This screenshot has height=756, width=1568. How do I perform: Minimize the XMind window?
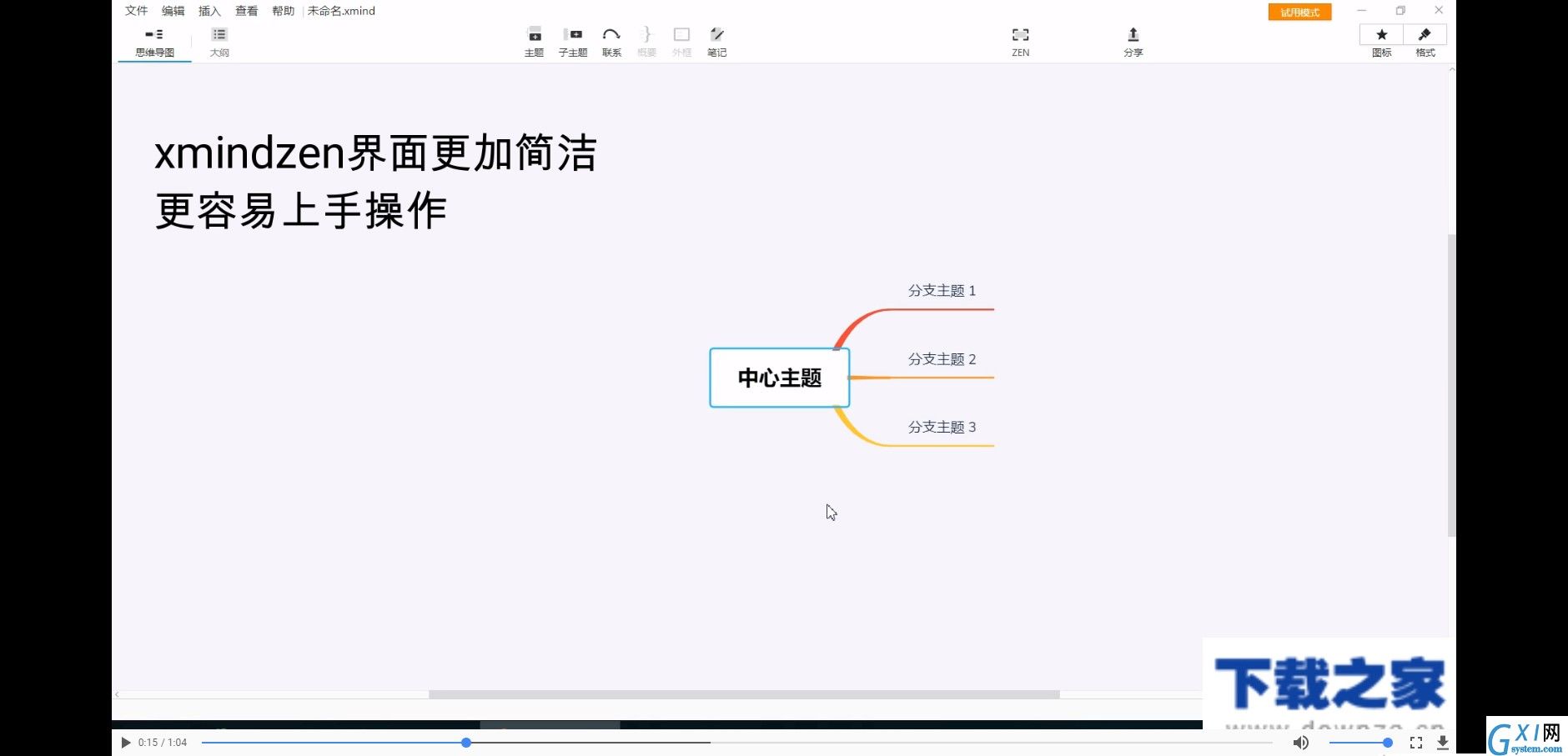pos(1362,11)
